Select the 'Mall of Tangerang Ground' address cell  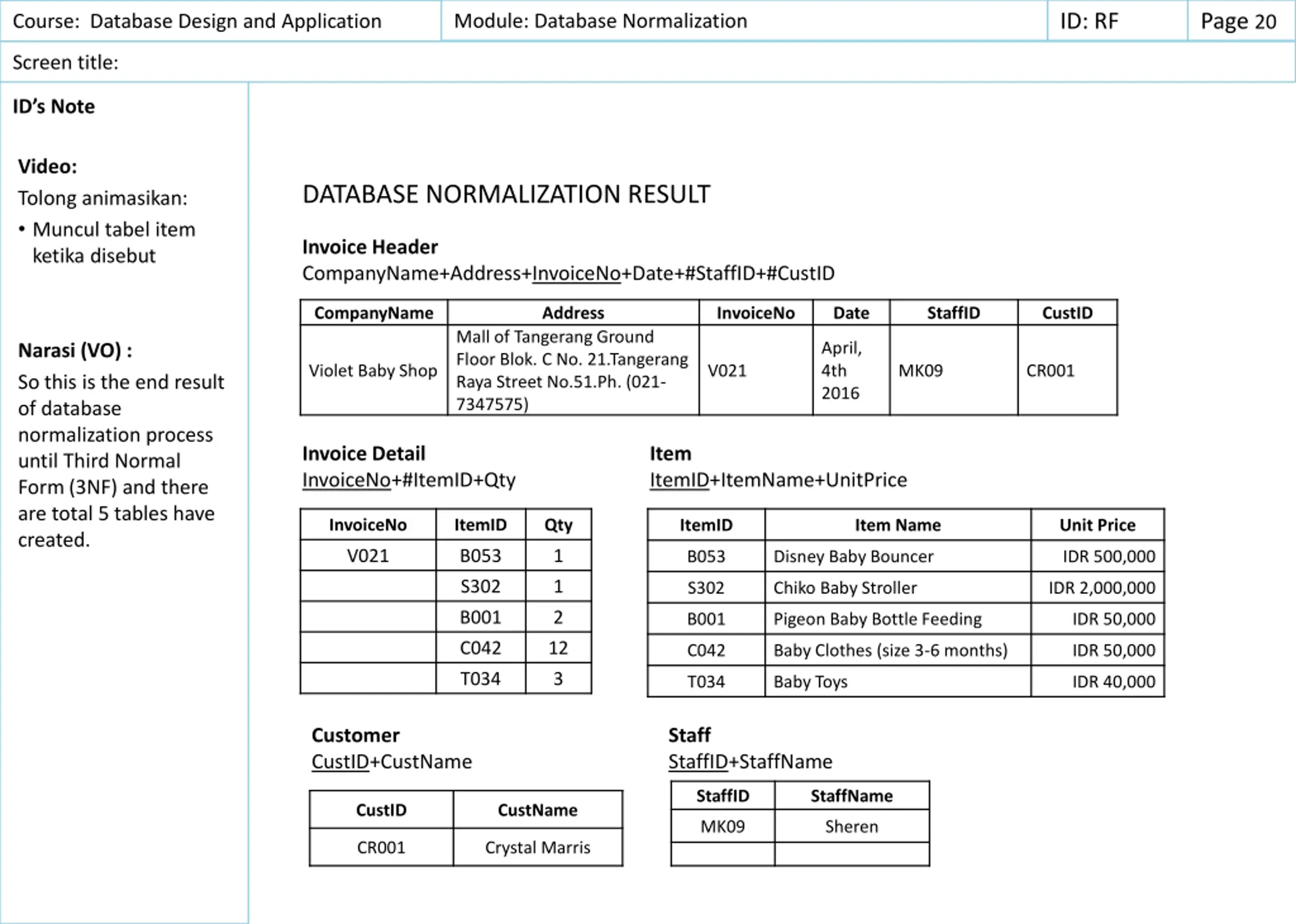pos(573,371)
